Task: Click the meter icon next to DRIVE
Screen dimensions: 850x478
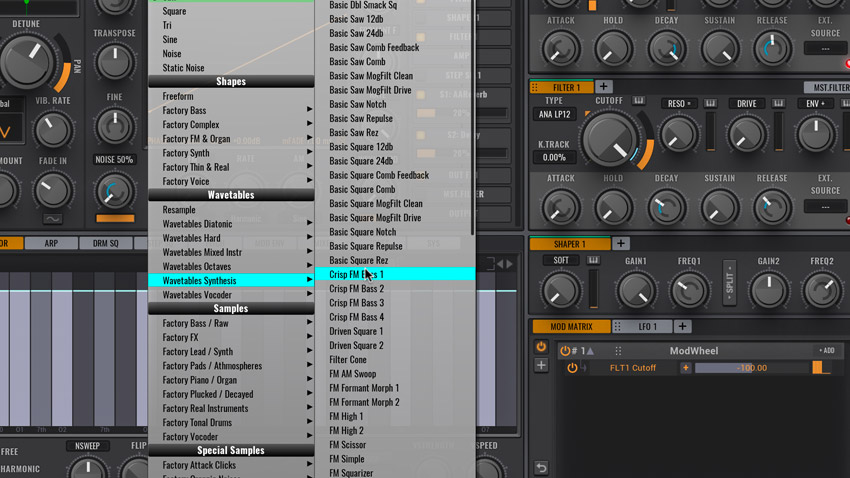Action: coord(778,104)
